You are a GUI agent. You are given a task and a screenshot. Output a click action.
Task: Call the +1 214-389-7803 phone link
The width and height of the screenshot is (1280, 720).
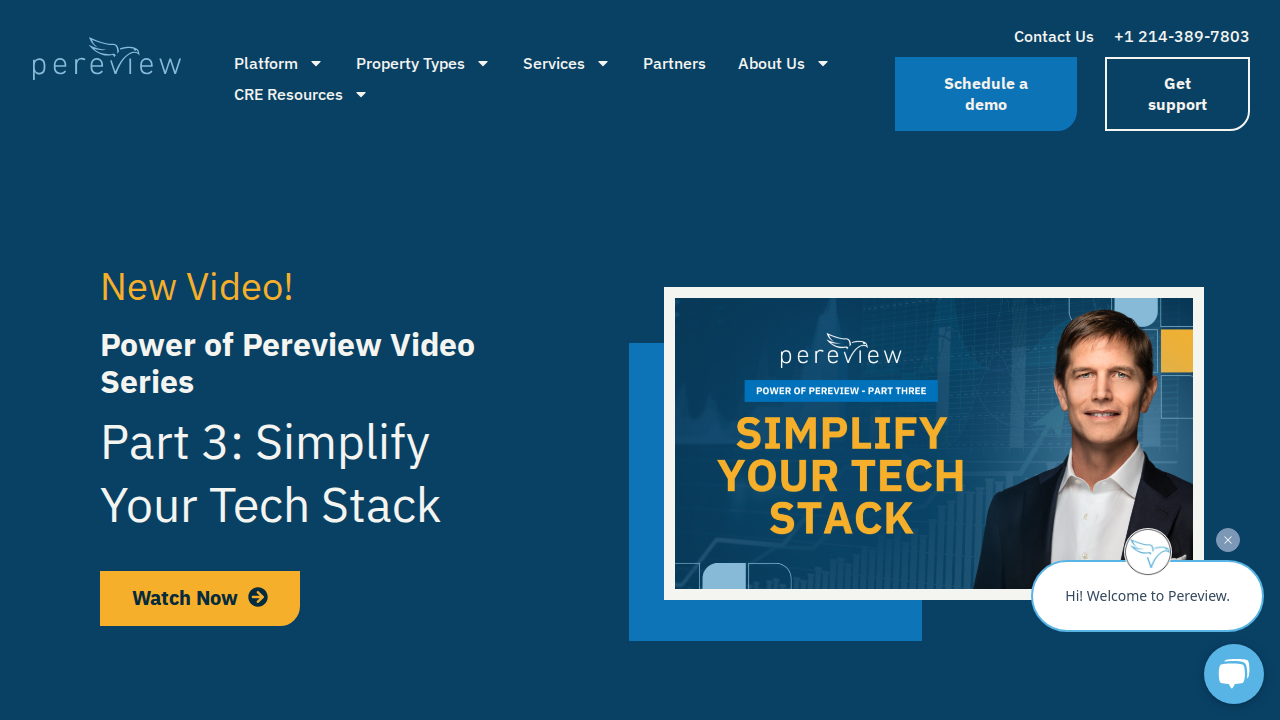click(1182, 36)
